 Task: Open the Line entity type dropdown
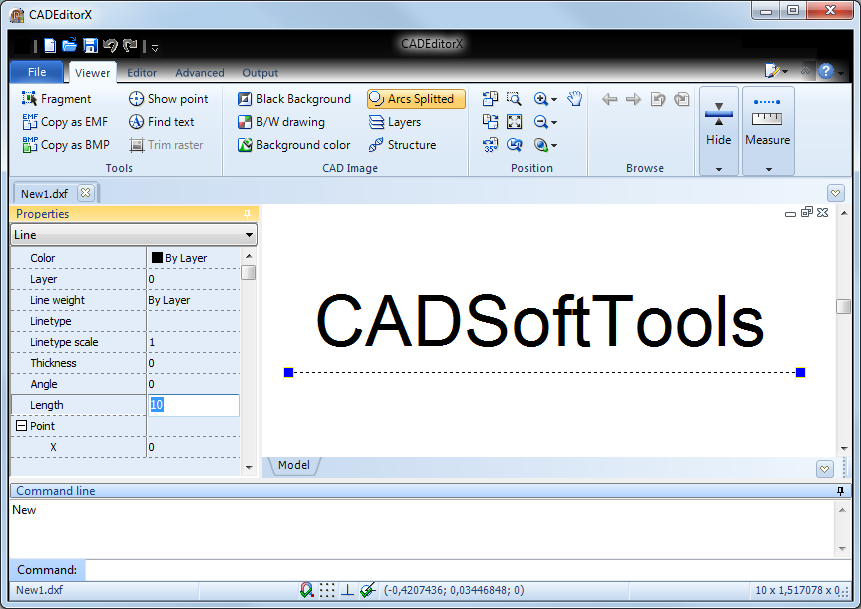[x=133, y=235]
